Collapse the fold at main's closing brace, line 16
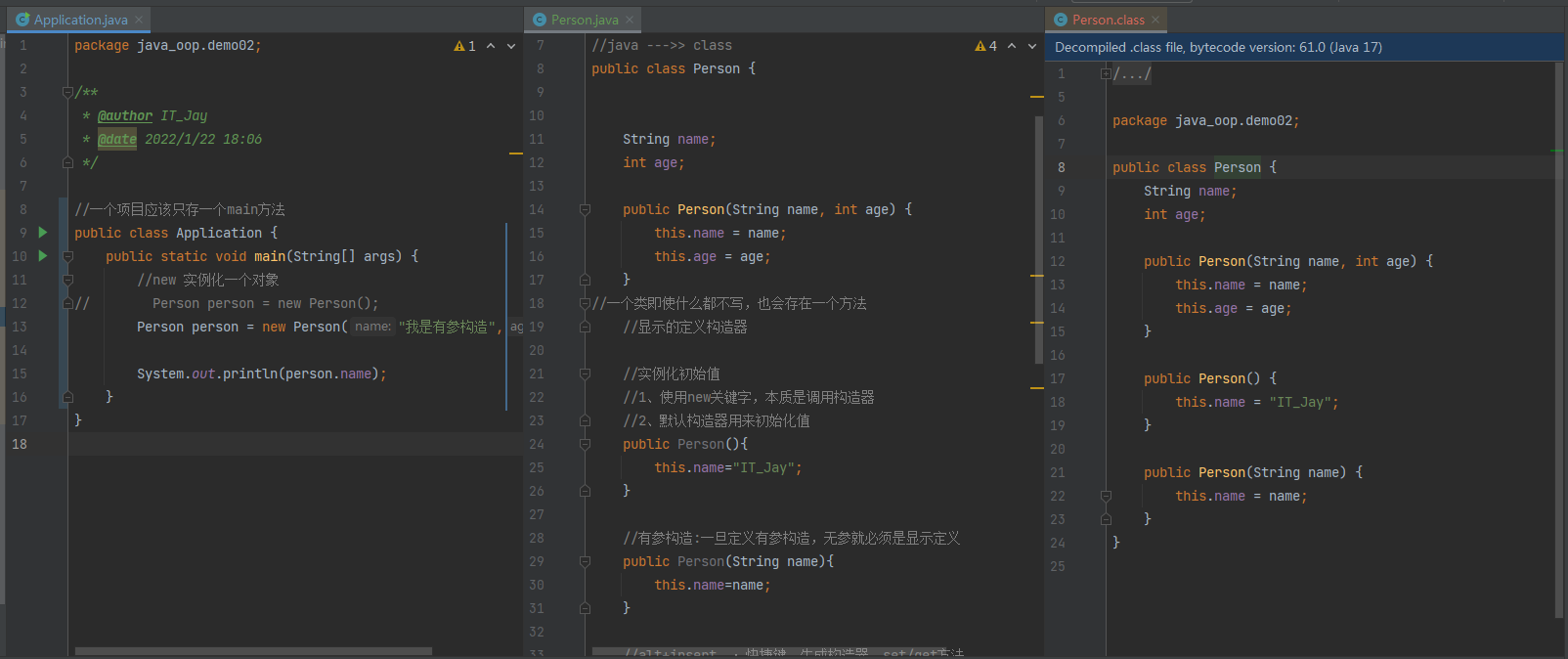Screen dimensions: 1568x659 click(x=67, y=397)
